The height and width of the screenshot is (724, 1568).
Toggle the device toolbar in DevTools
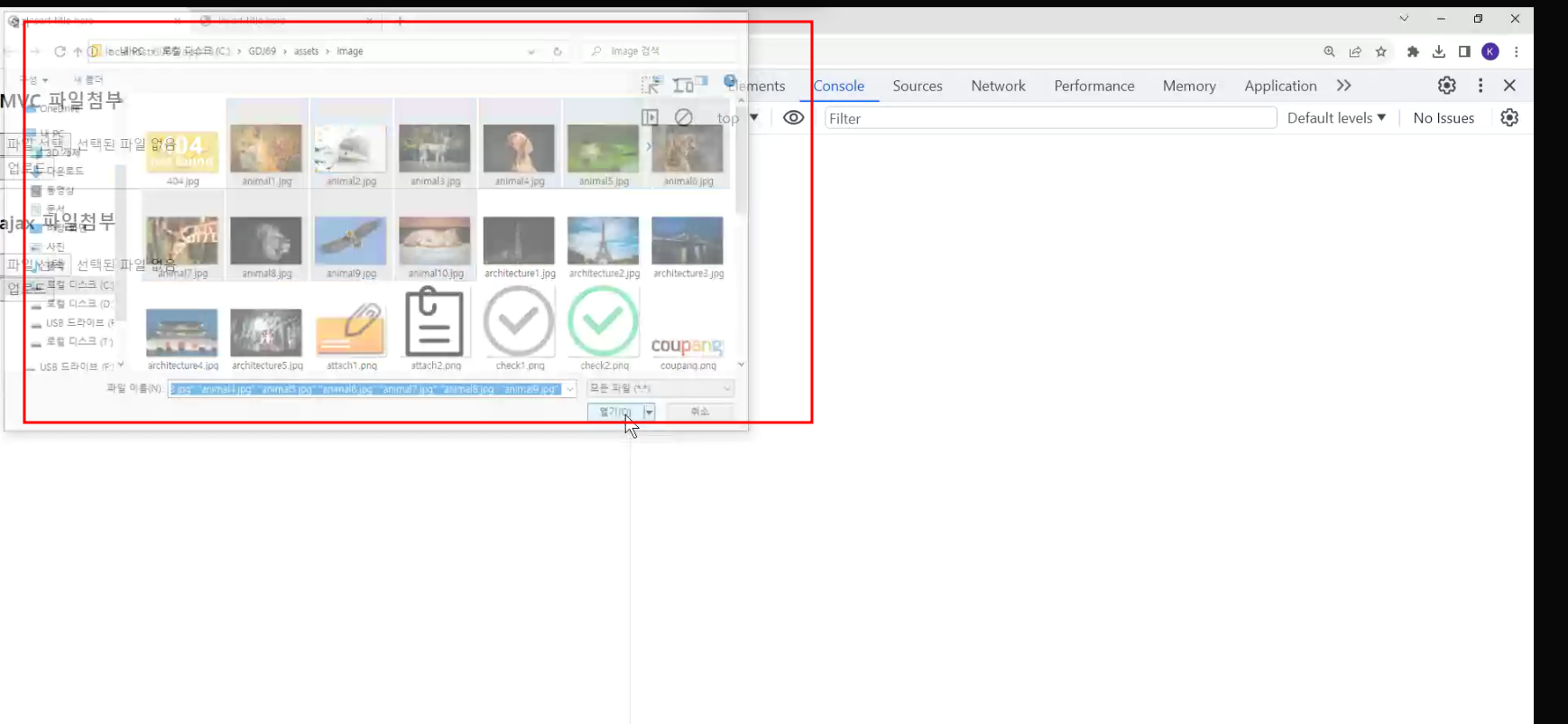(684, 86)
